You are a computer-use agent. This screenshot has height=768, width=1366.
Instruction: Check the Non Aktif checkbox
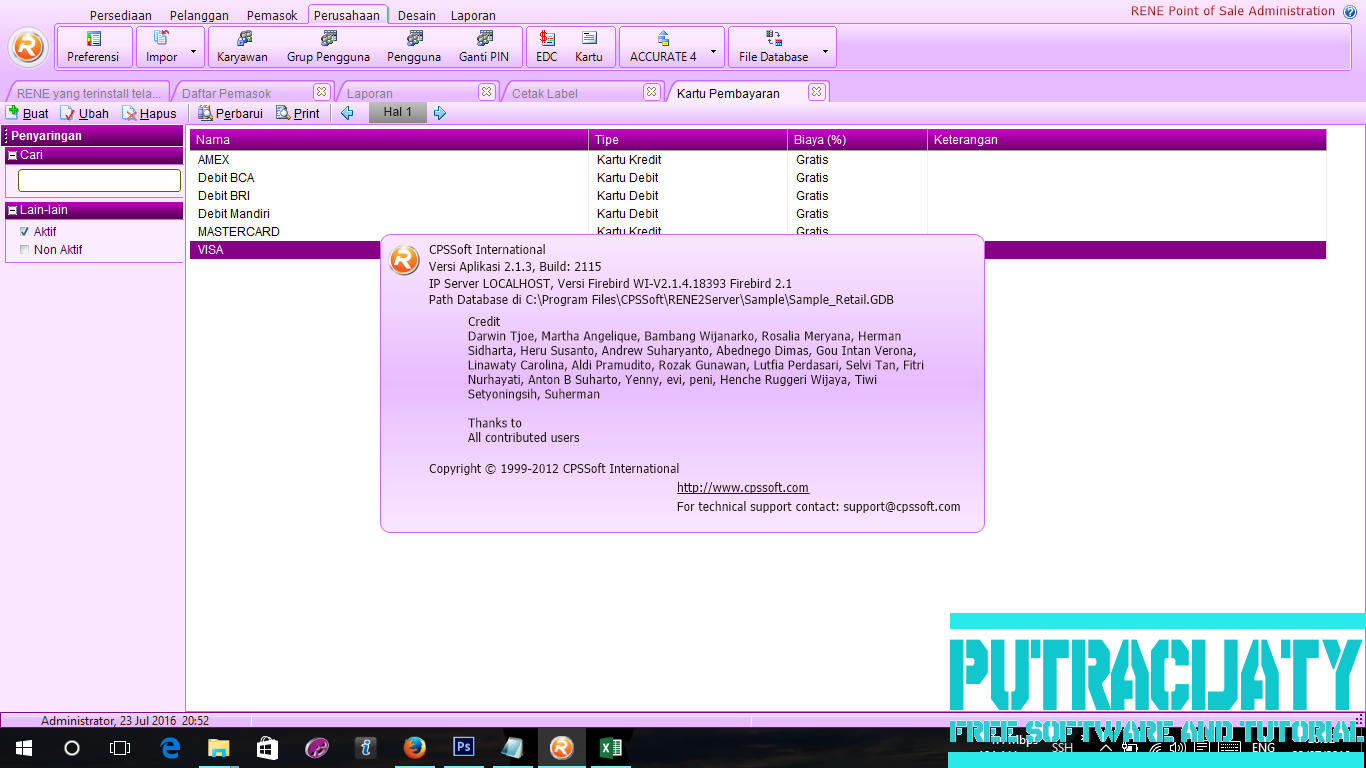[x=25, y=250]
